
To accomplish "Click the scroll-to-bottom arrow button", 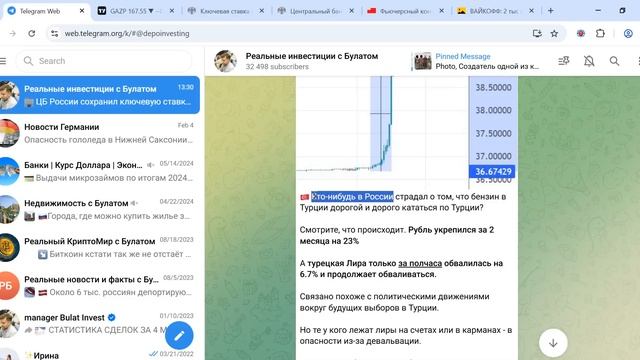I will pyautogui.click(x=553, y=343).
